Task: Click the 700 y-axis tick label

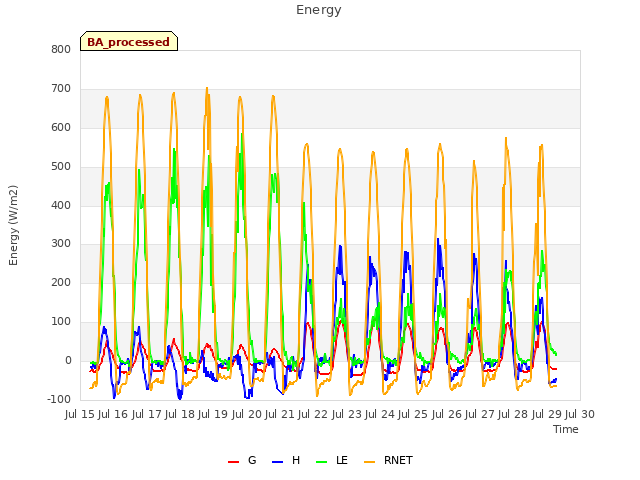Action: click(x=61, y=89)
